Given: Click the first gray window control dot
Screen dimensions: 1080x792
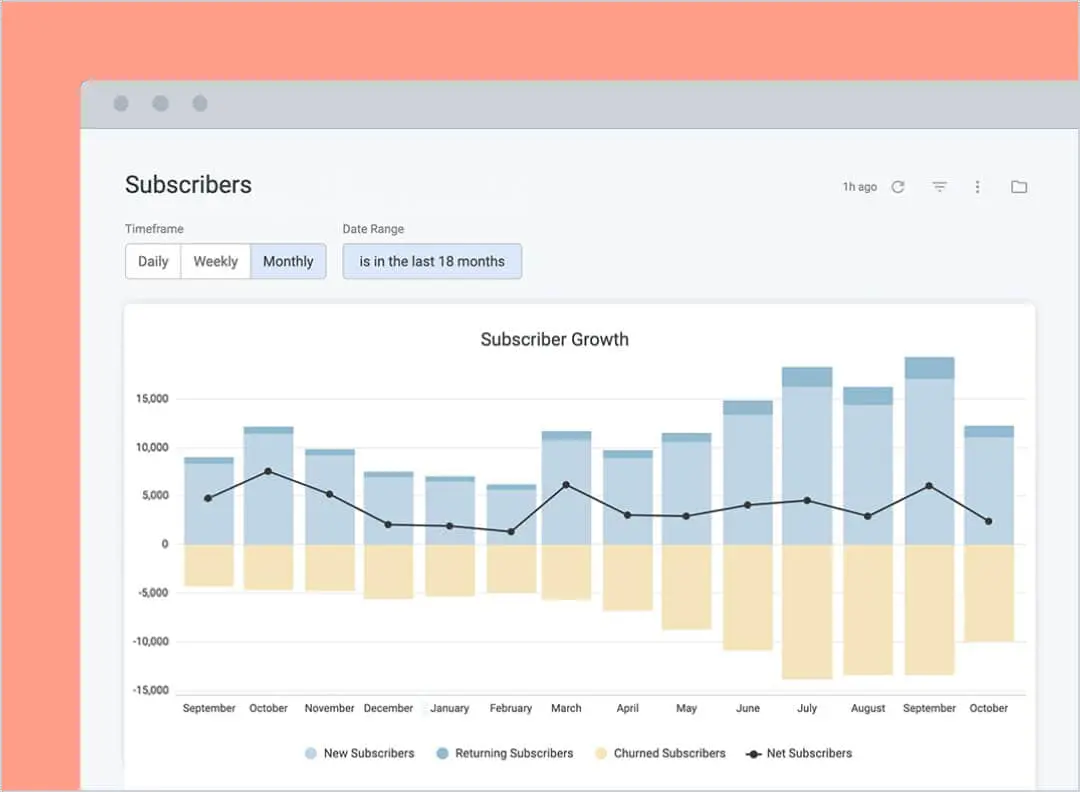Looking at the screenshot, I should click(121, 104).
